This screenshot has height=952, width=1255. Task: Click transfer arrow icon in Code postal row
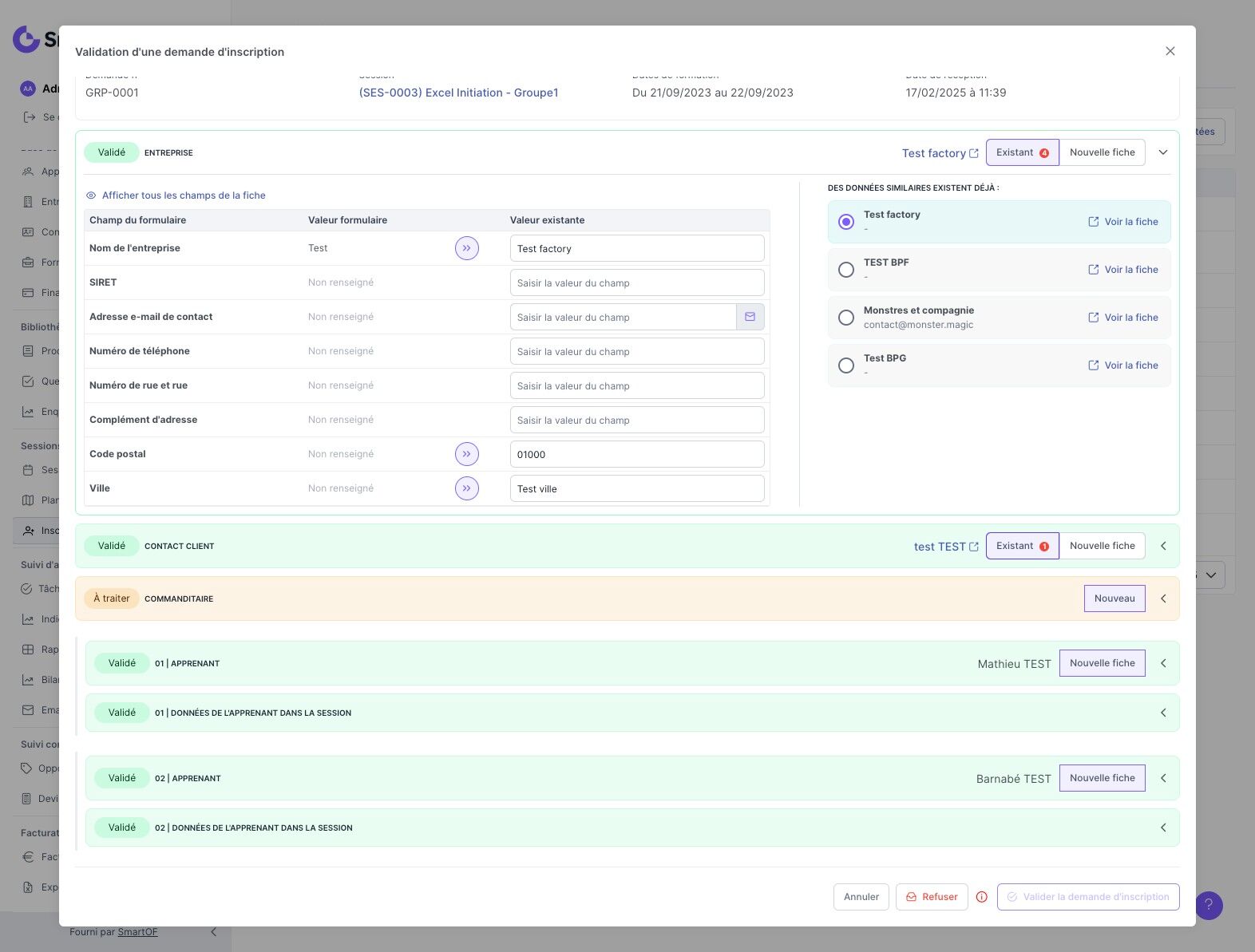pos(467,454)
